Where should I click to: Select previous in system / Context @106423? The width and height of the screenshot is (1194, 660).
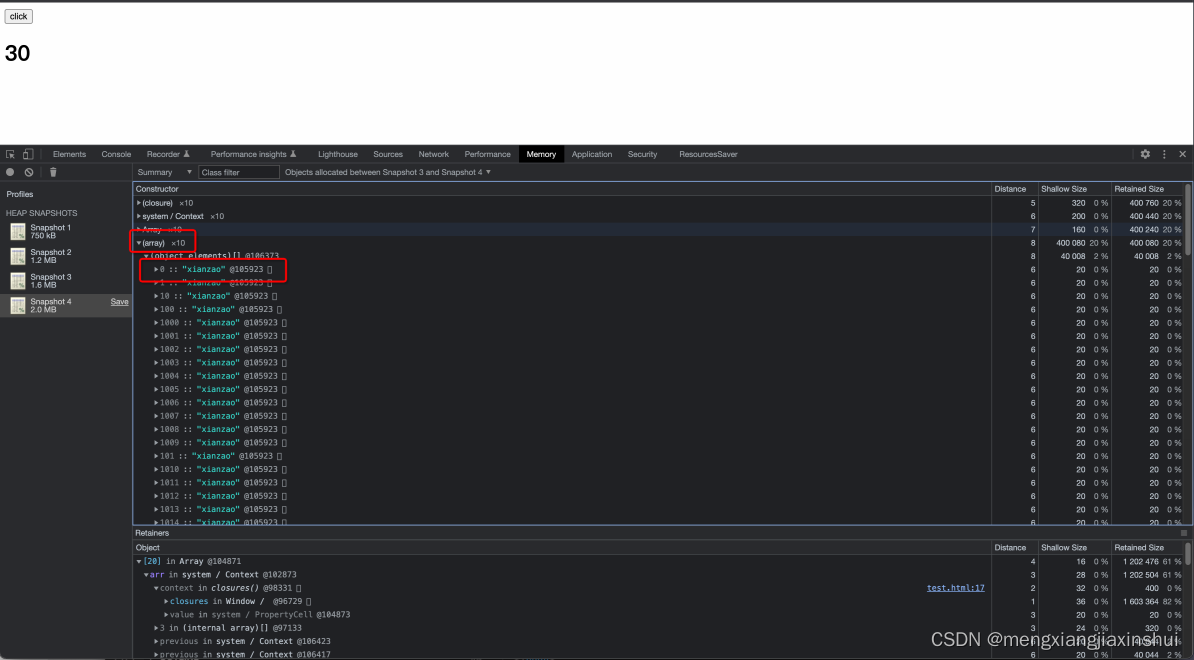[659, 642]
